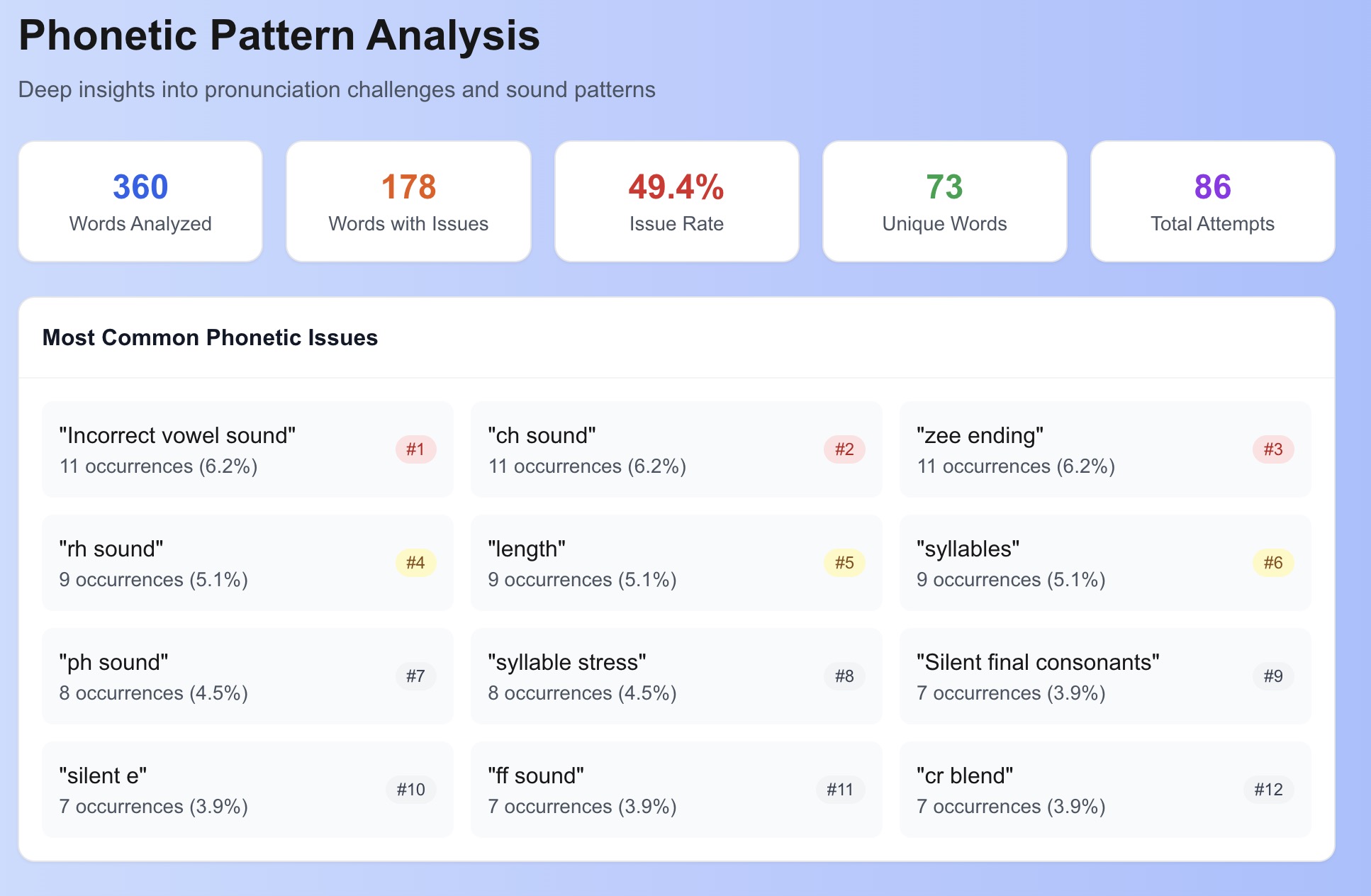The image size is (1371, 896).
Task: Click the #9 badge on Silent final consonants
Action: point(1273,676)
